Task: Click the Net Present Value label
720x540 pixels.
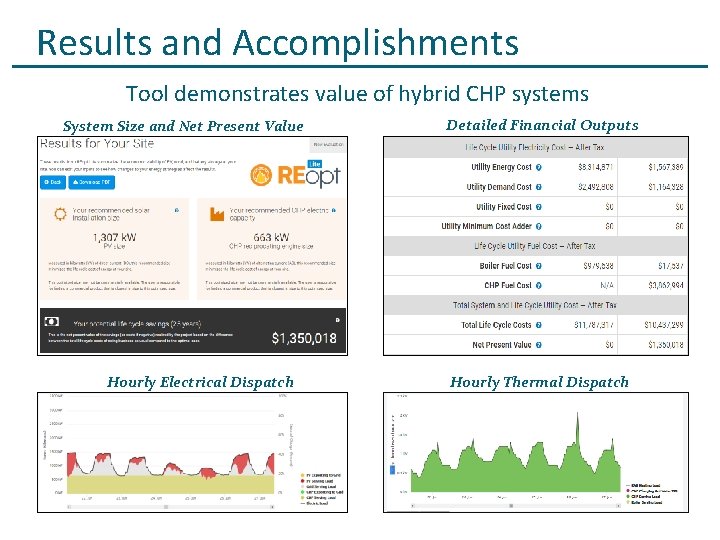Action: pyautogui.click(x=501, y=345)
